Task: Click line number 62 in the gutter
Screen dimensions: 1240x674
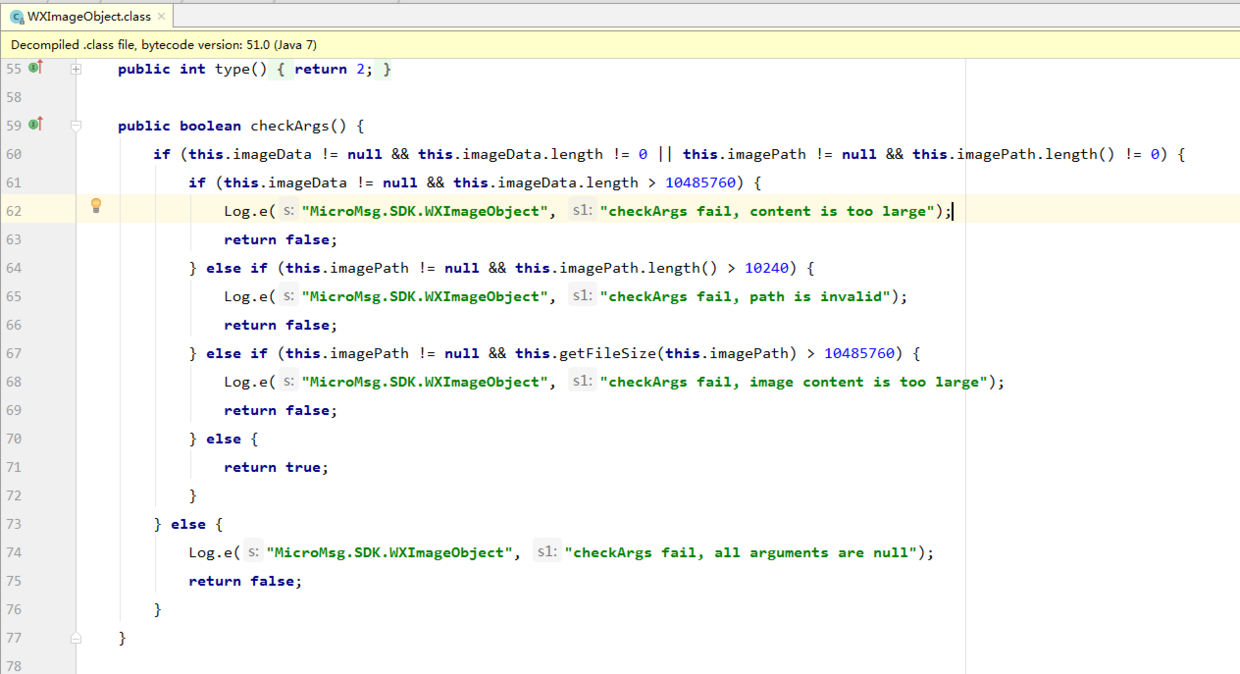Action: [x=13, y=211]
